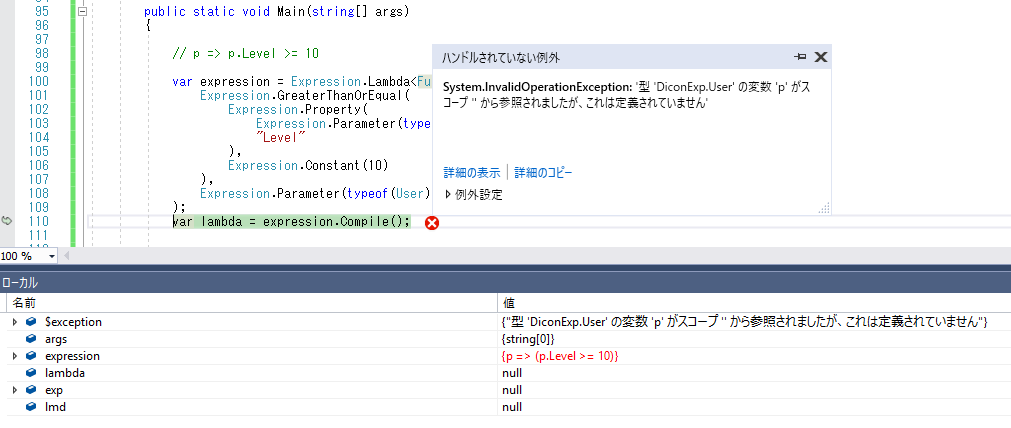Select the null value of lmd
The image size is (1011, 428).
(512, 407)
